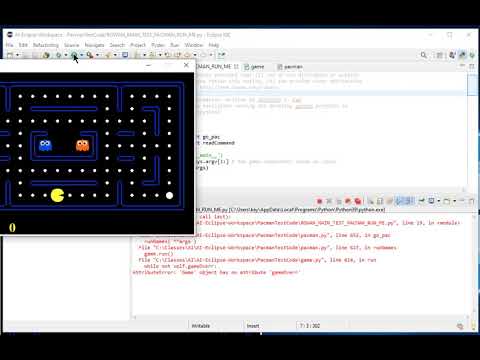Minimize the Console panel

pos(462,200)
